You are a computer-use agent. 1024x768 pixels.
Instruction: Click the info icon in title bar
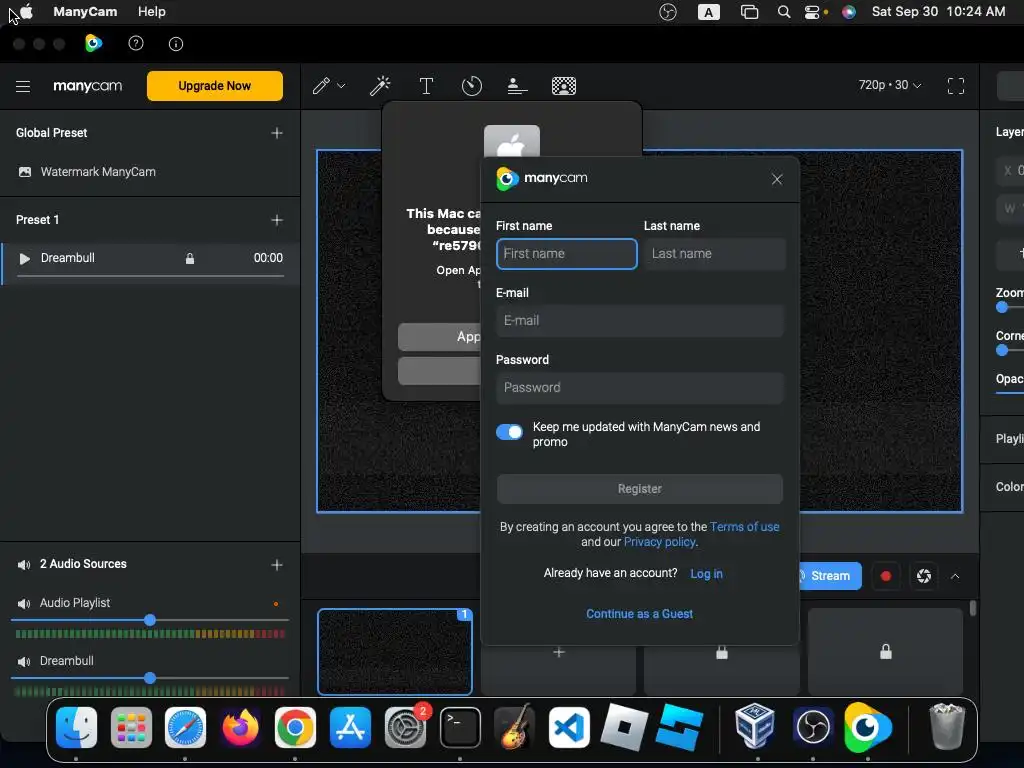(176, 44)
